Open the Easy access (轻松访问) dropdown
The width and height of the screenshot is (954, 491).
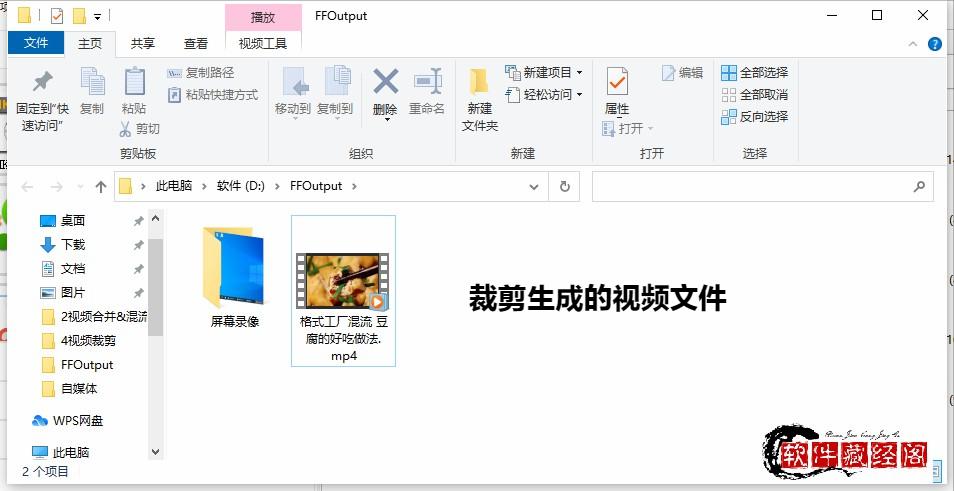(544, 94)
